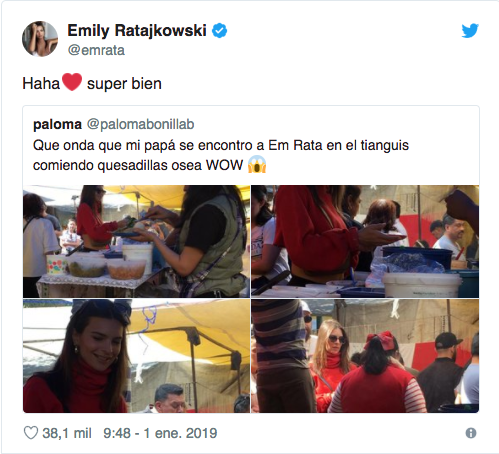The width and height of the screenshot is (499, 454).
Task: Open bottom-left photo of smiling woman
Action: (x=136, y=356)
